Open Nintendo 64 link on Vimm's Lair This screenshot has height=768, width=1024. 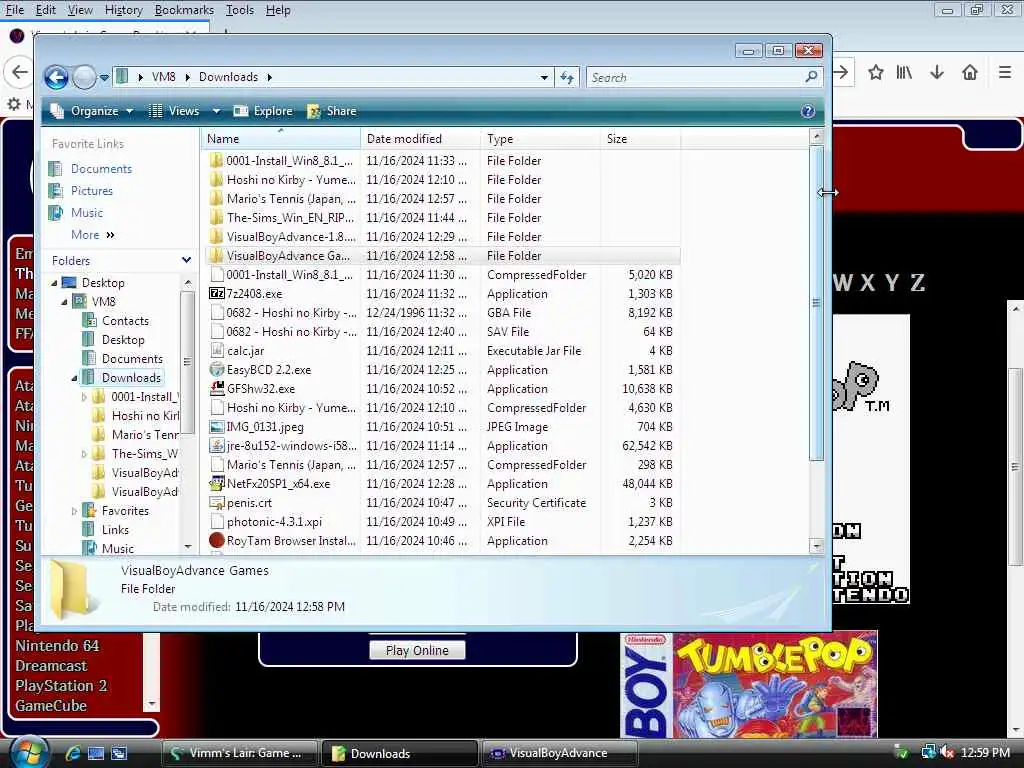click(57, 646)
